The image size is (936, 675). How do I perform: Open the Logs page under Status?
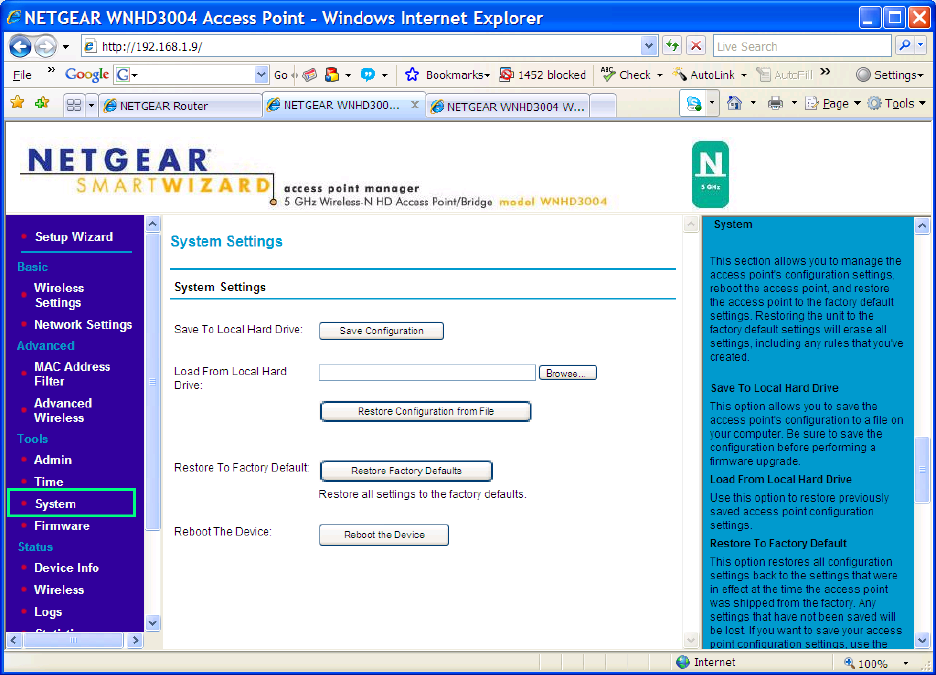pyautogui.click(x=48, y=612)
